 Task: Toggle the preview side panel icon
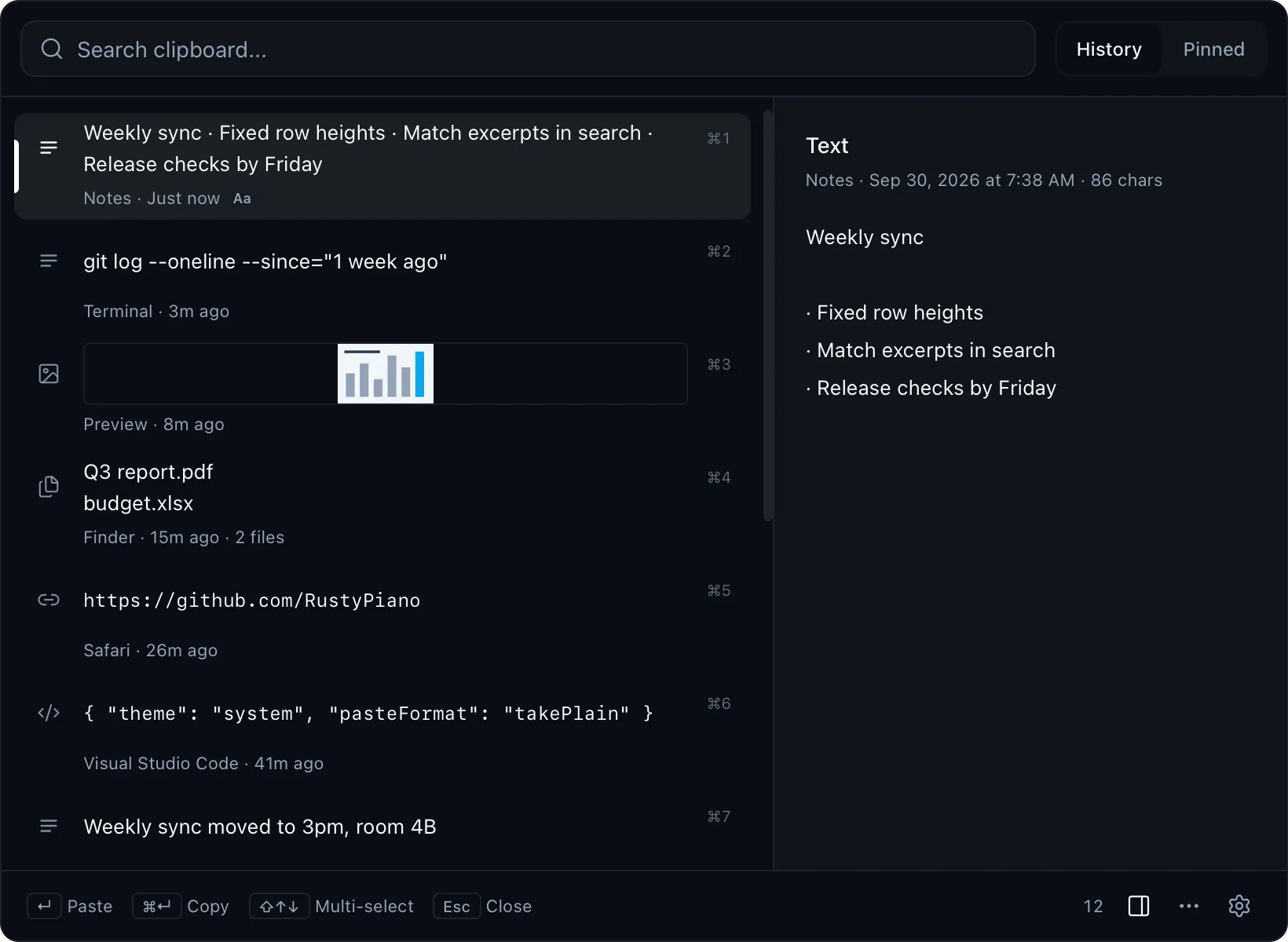[1139, 906]
